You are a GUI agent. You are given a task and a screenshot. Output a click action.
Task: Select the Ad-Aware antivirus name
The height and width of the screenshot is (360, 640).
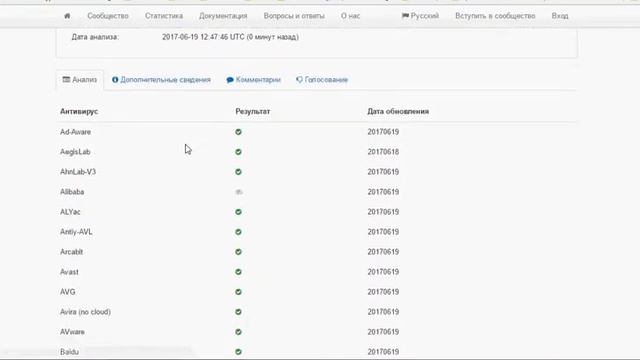76,132
